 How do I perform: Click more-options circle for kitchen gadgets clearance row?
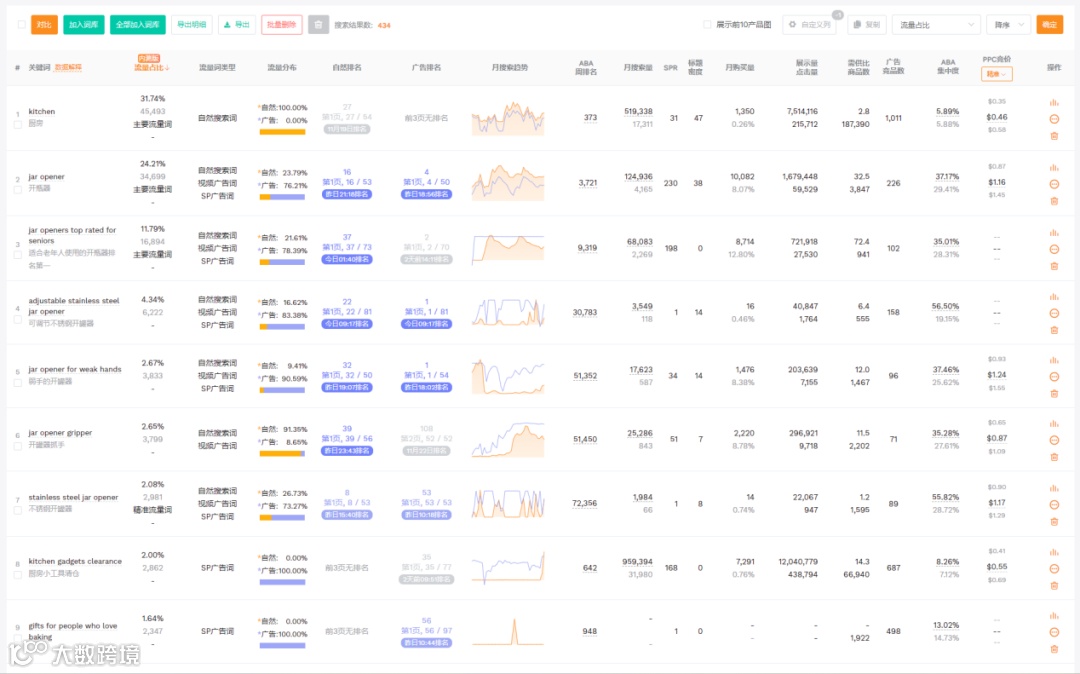[x=1054, y=569]
